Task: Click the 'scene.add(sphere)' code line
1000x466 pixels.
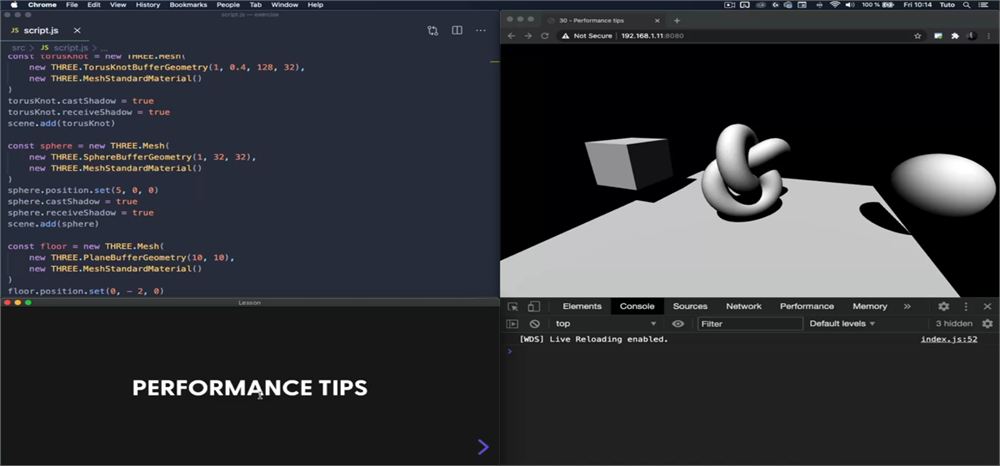Action: point(53,224)
